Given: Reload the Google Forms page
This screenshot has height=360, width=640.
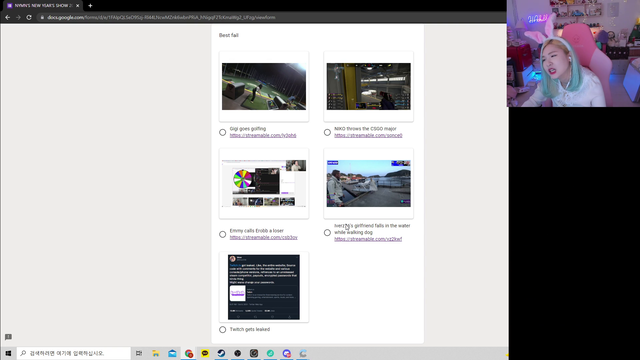Looking at the screenshot, I should point(29,18).
